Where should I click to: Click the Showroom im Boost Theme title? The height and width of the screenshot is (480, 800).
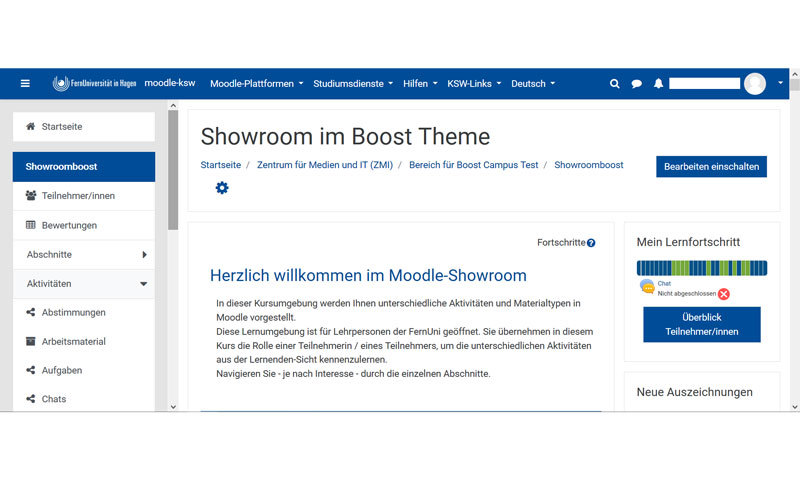pos(345,137)
